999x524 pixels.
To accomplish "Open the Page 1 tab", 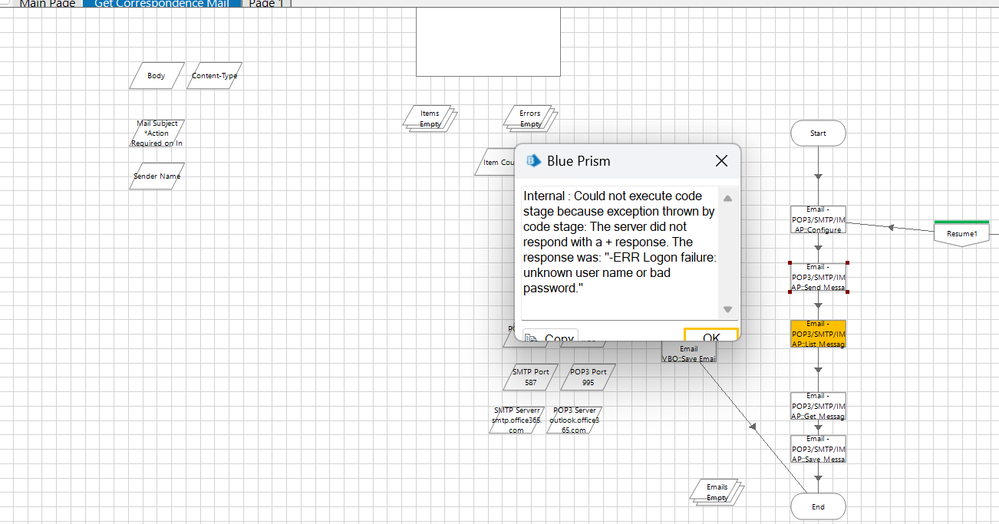I will point(265,3).
